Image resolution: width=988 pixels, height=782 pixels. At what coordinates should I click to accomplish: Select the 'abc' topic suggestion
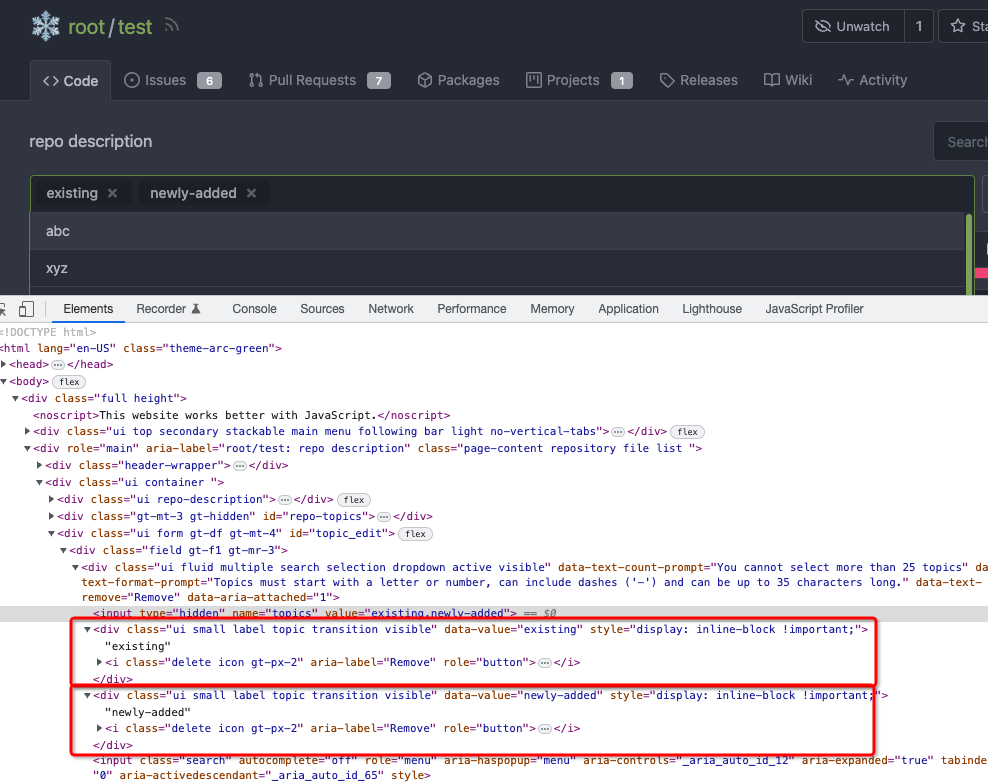coord(497,231)
